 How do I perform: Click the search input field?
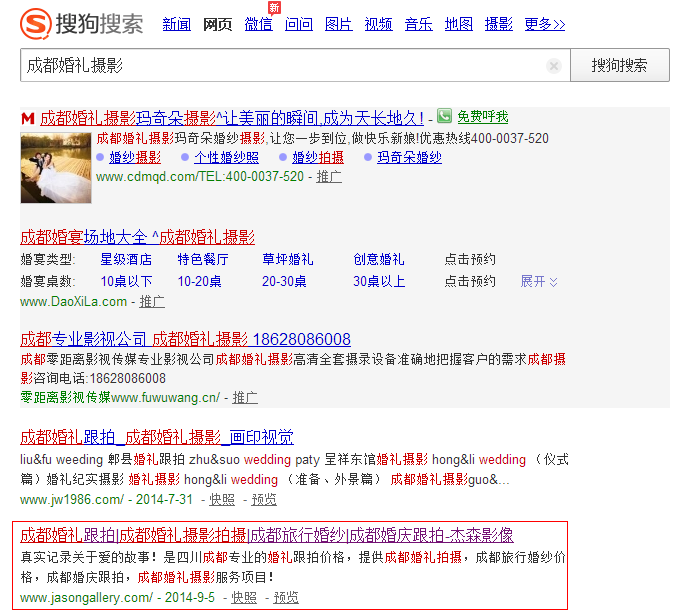coord(280,66)
